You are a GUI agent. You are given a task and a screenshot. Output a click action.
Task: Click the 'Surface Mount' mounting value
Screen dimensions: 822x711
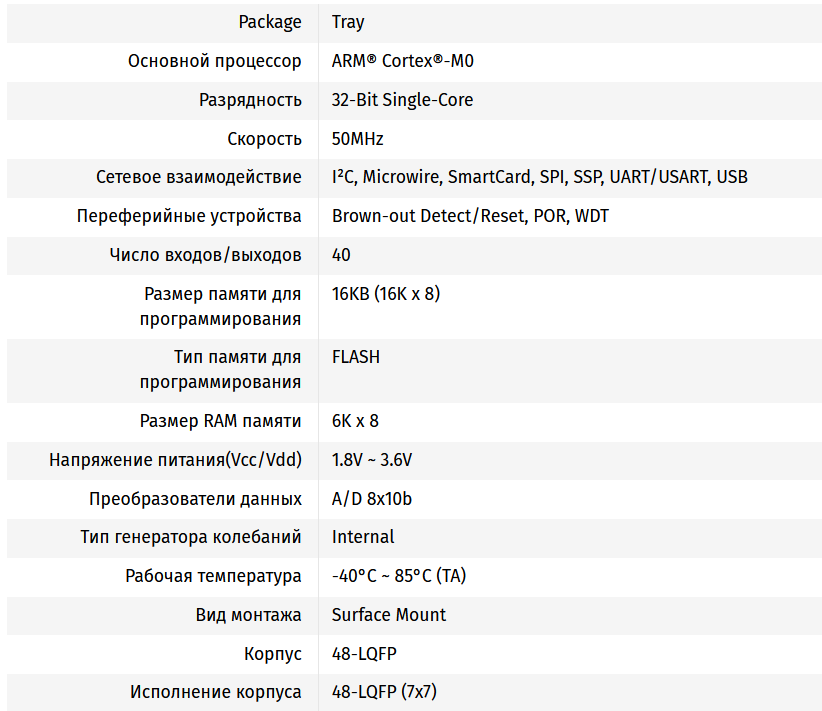tap(389, 615)
